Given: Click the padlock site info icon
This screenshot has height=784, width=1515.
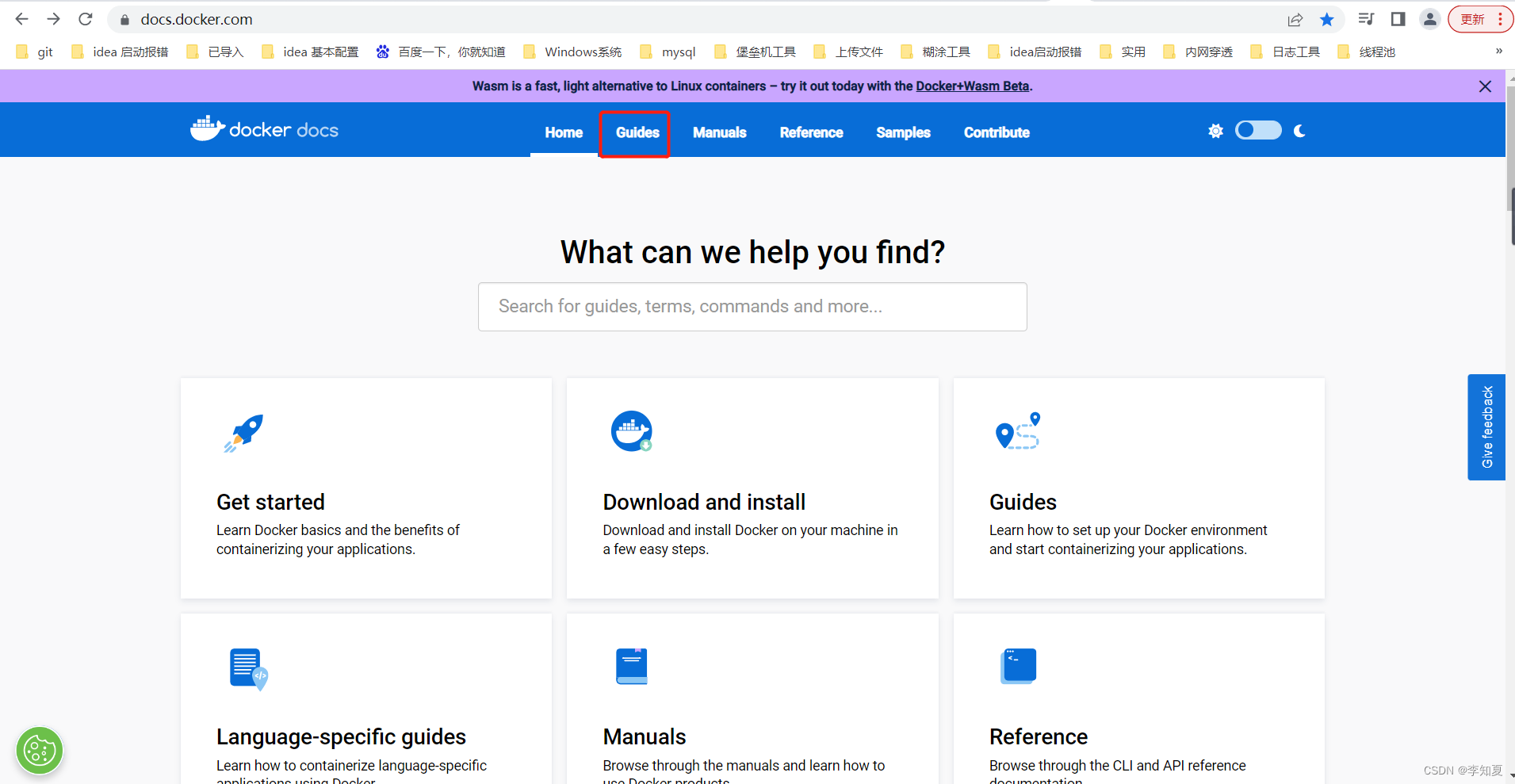Looking at the screenshot, I should click(x=124, y=20).
